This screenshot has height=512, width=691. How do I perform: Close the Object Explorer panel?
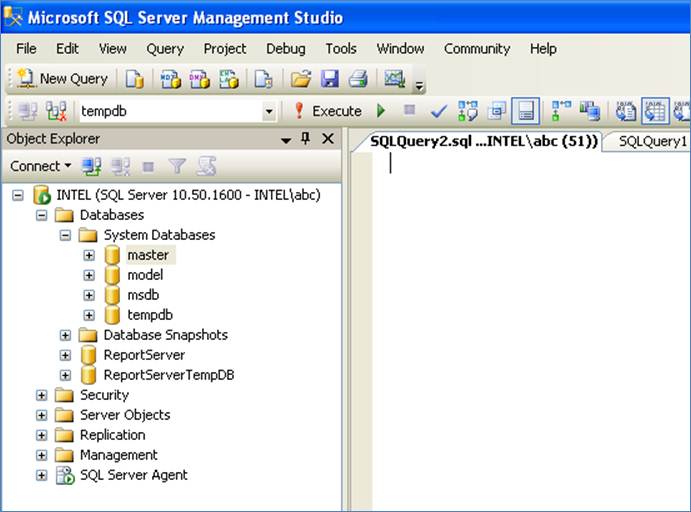(x=328, y=139)
